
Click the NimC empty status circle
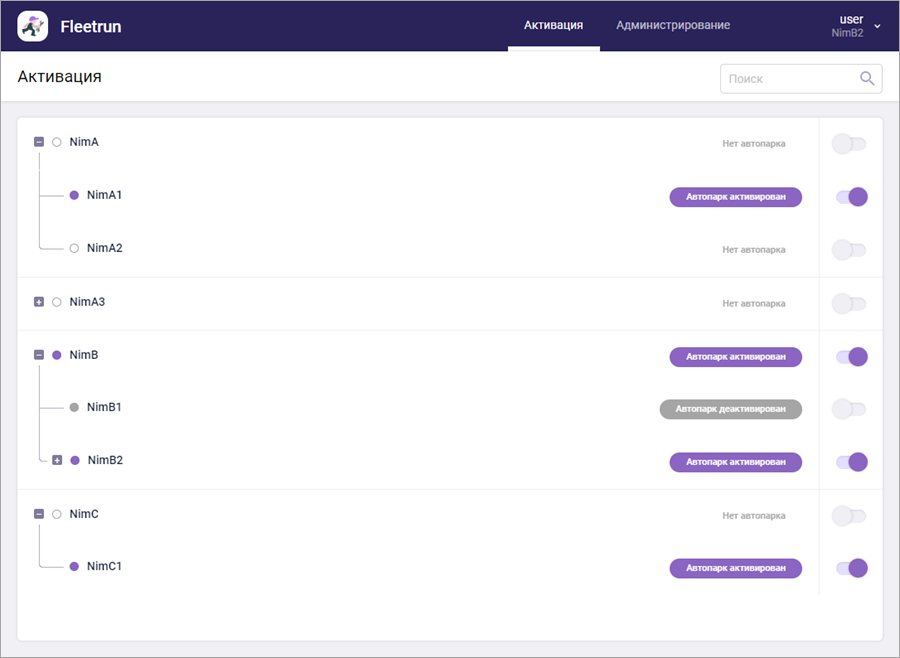(57, 514)
